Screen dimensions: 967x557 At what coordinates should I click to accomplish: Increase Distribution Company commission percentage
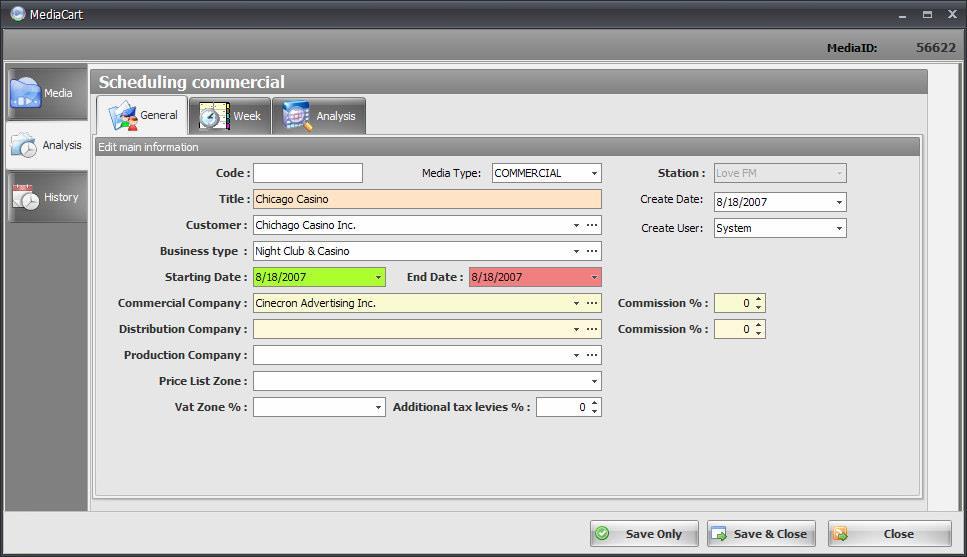tap(759, 325)
